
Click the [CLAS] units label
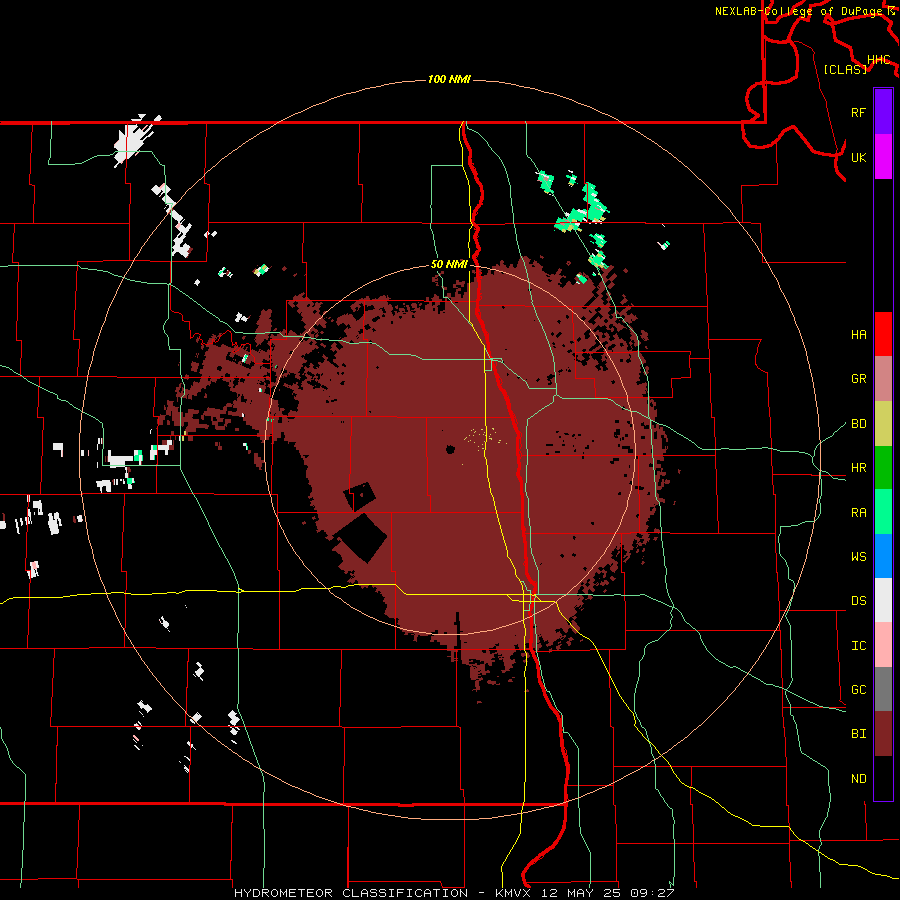point(845,69)
